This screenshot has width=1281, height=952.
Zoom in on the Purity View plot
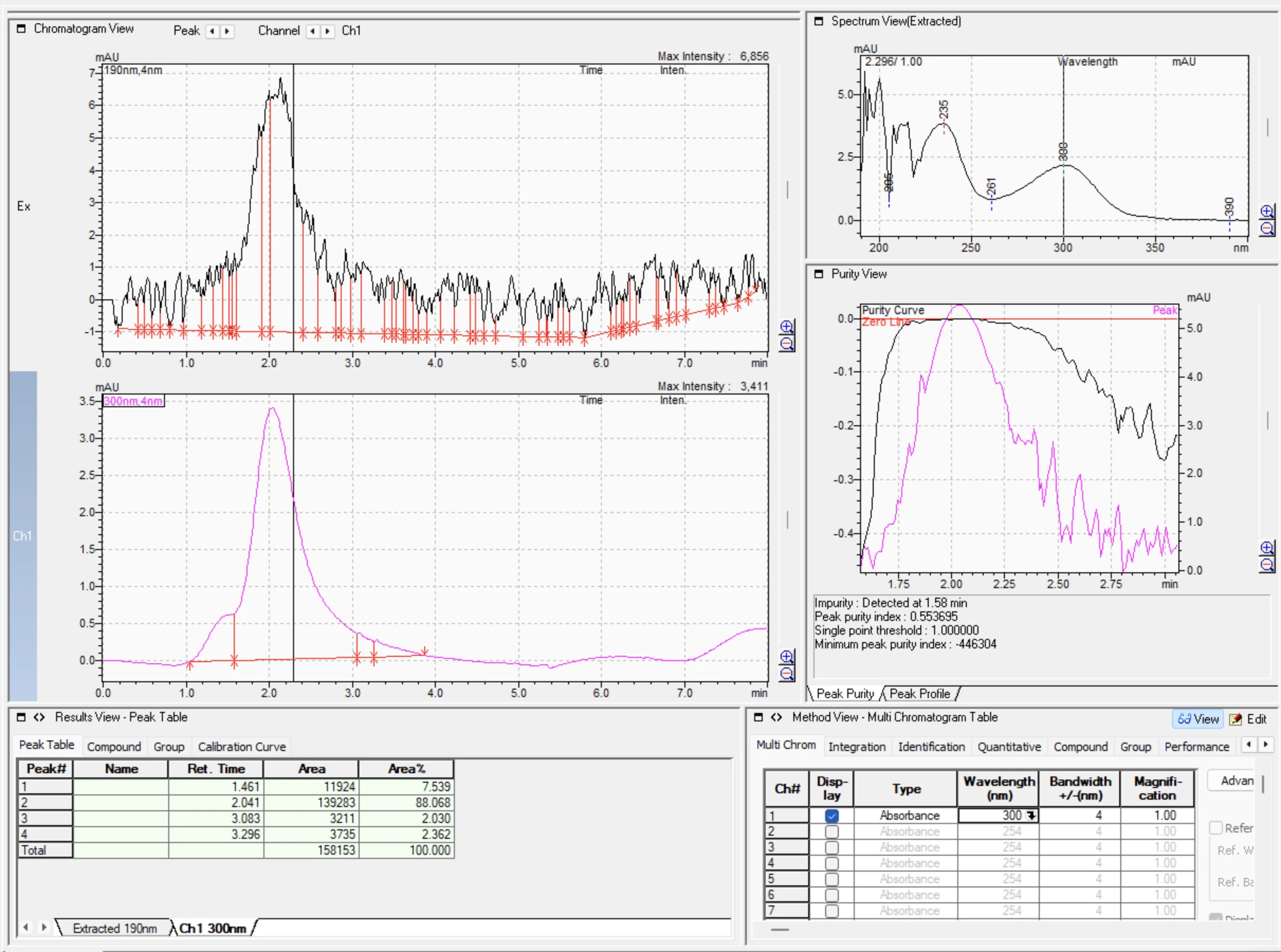[x=1267, y=547]
